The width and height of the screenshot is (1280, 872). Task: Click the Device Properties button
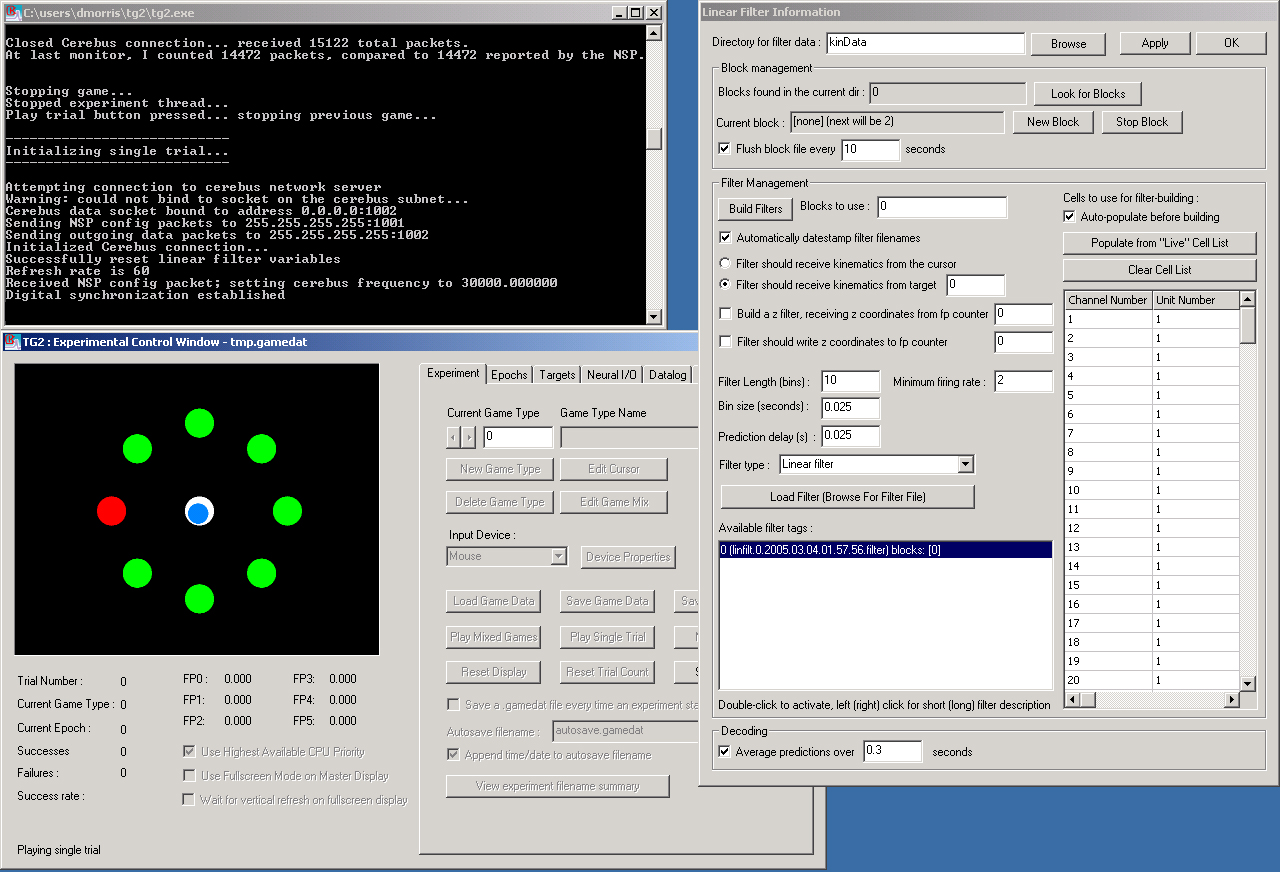[628, 557]
